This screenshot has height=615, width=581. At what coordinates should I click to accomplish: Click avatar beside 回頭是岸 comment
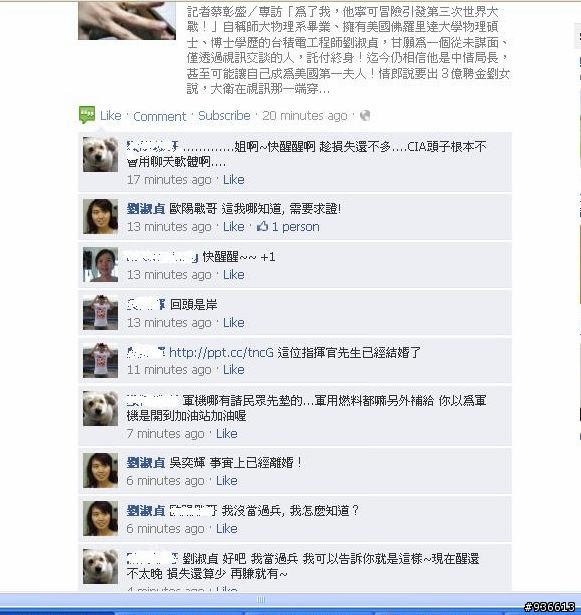pyautogui.click(x=100, y=313)
